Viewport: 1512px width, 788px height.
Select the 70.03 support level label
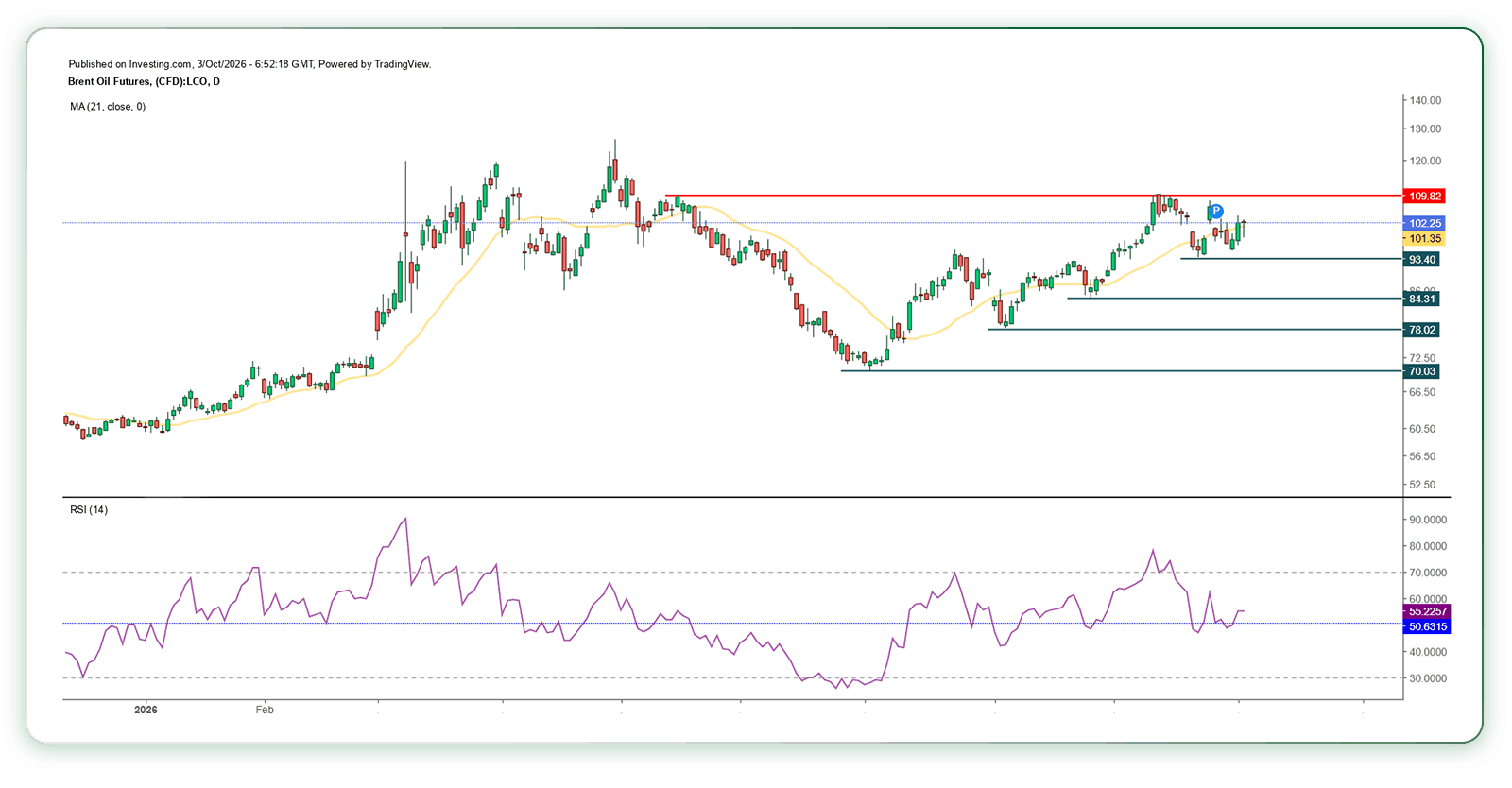1421,371
